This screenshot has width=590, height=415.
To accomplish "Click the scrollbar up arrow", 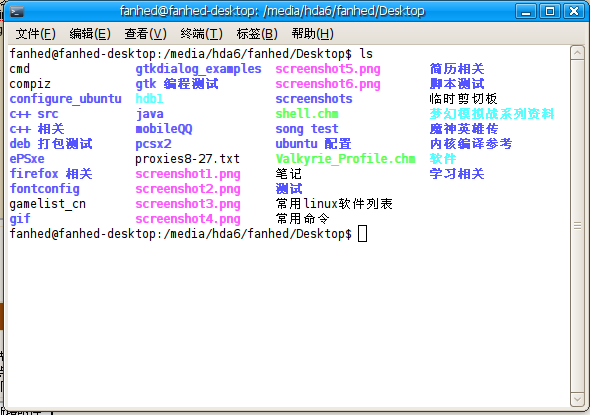I will pyautogui.click(x=577, y=53).
